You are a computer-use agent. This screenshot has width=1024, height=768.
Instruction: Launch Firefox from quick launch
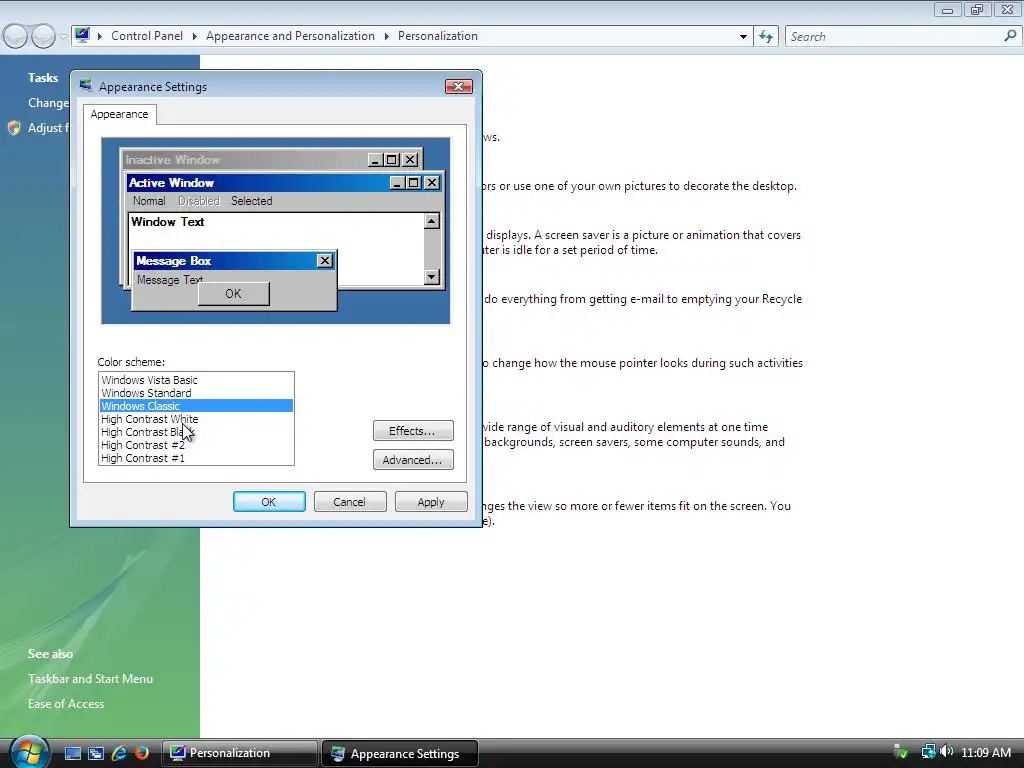pos(141,753)
